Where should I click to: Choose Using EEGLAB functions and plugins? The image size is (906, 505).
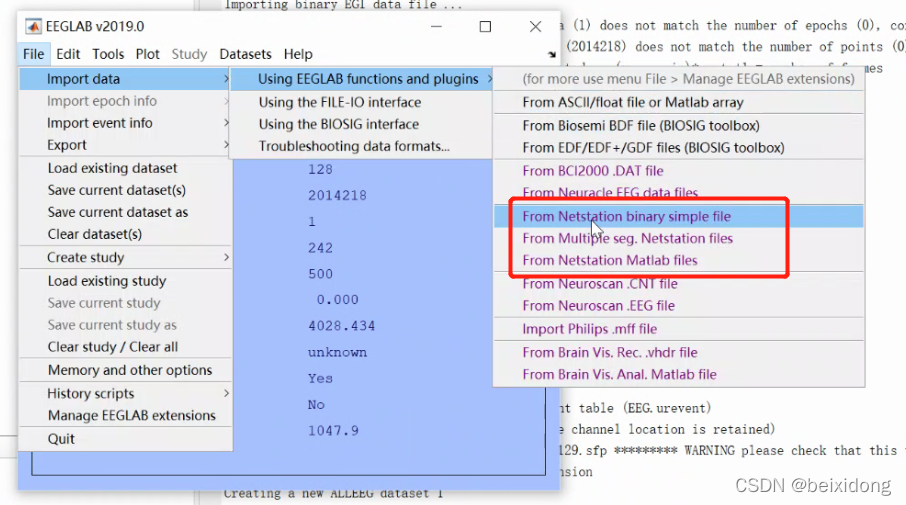(x=362, y=79)
